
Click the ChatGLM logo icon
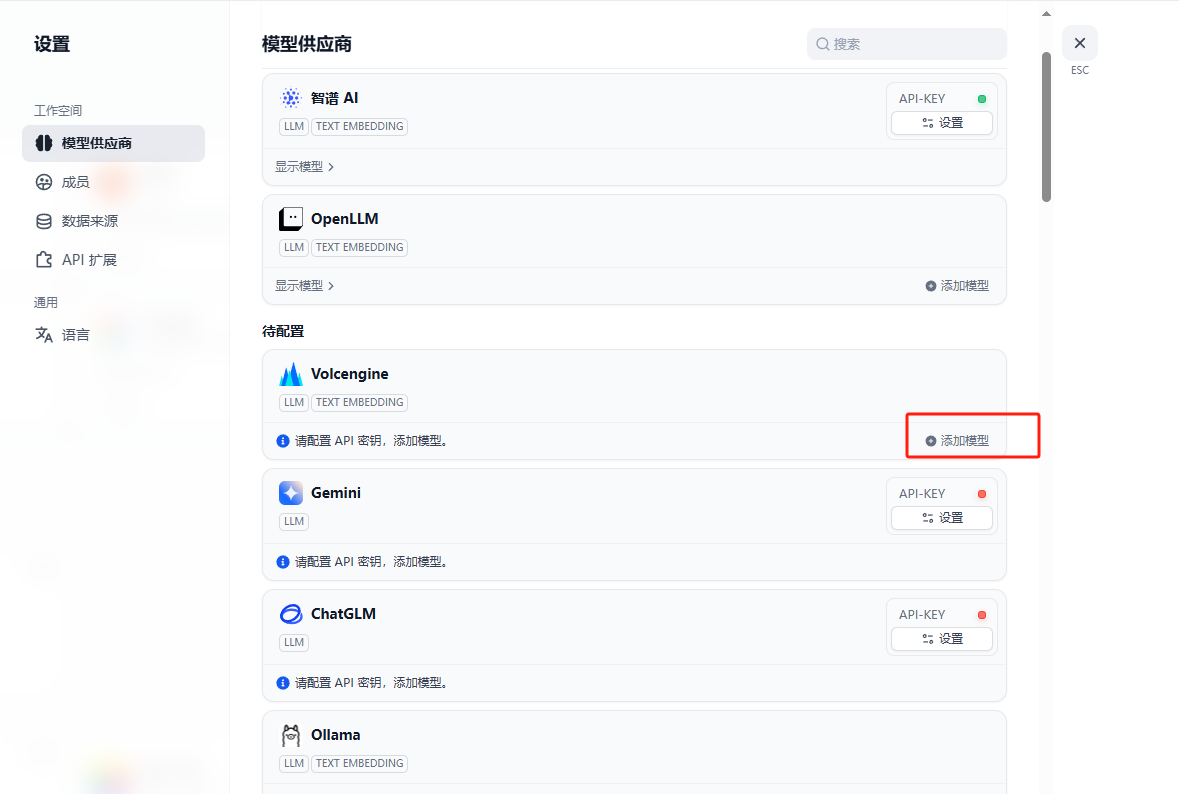pos(291,614)
